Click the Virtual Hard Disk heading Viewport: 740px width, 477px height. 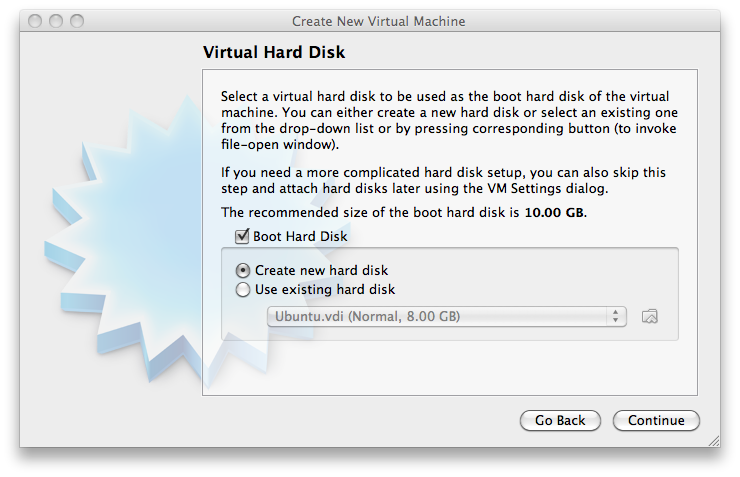point(274,52)
